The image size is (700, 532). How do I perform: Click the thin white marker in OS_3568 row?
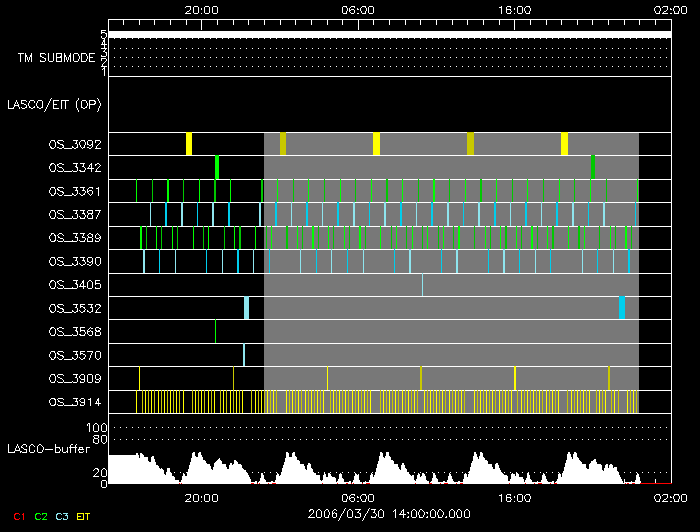[x=215, y=332]
